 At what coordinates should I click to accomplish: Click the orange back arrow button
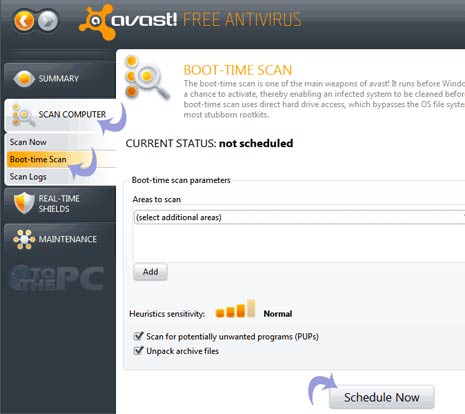pyautogui.click(x=24, y=21)
